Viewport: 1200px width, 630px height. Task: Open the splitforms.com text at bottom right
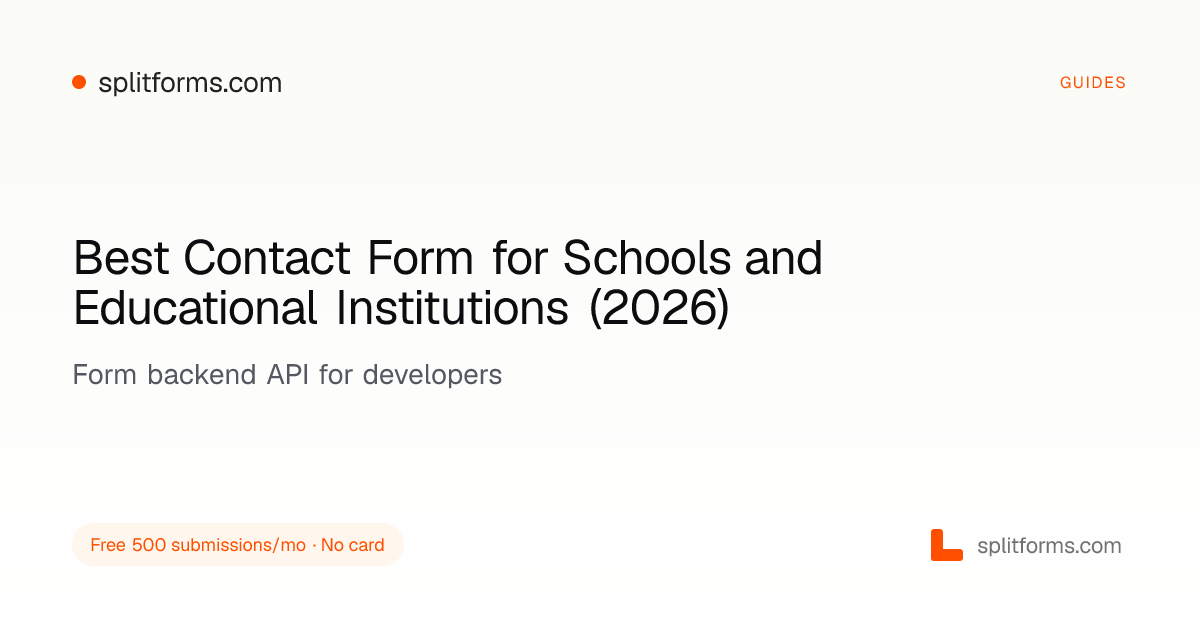(1049, 546)
